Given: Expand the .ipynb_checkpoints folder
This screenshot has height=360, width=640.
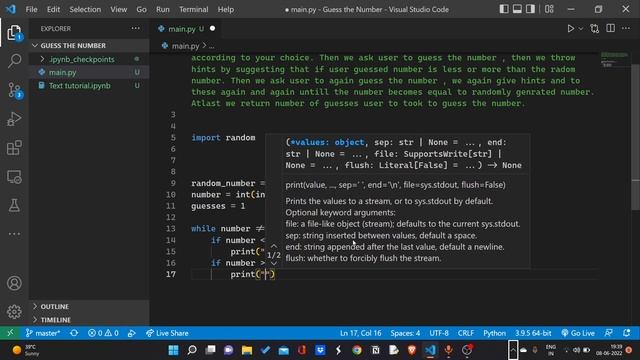Looking at the screenshot, I should (x=89, y=59).
